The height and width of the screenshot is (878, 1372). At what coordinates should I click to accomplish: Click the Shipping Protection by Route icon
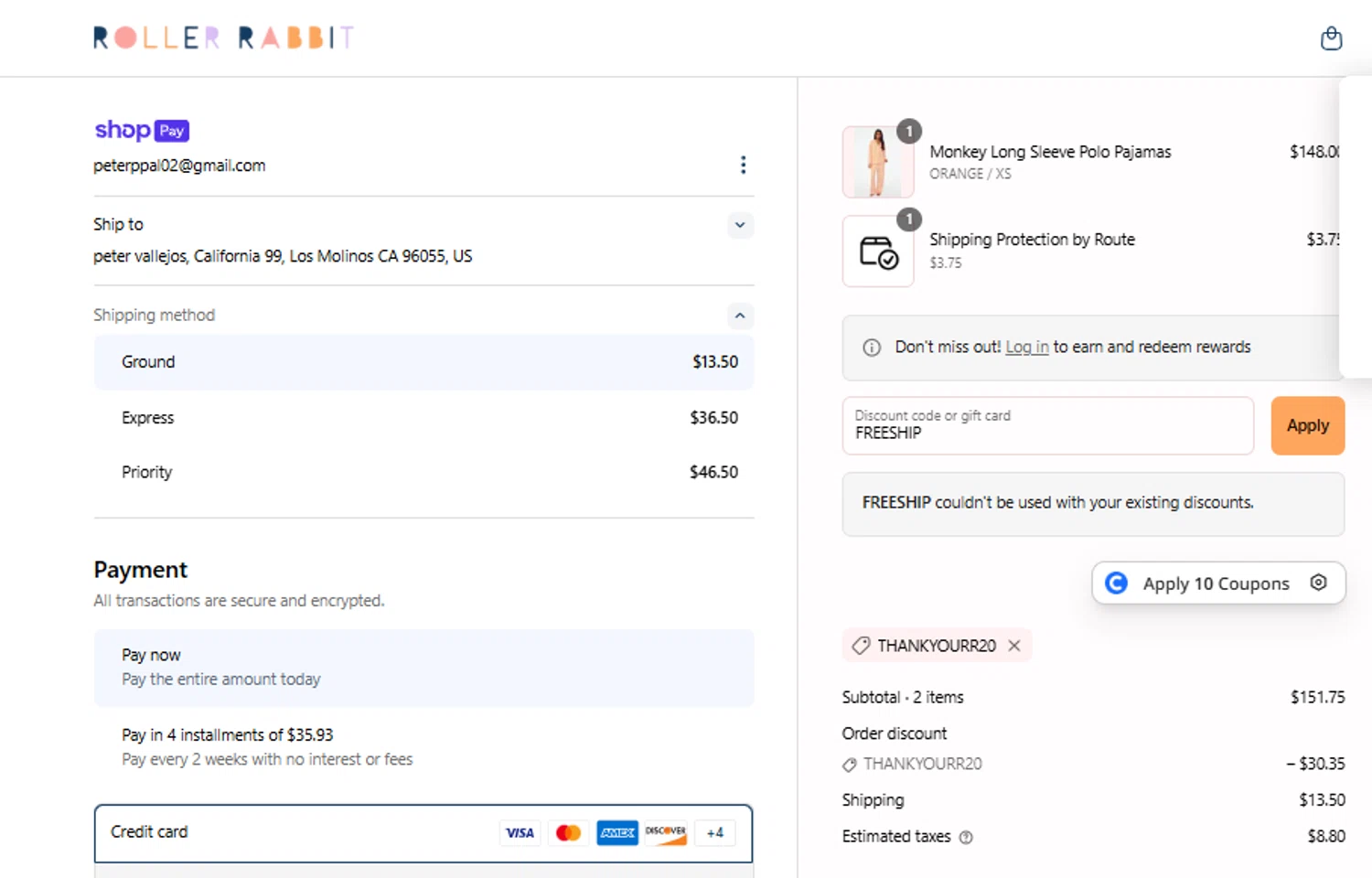(x=878, y=251)
